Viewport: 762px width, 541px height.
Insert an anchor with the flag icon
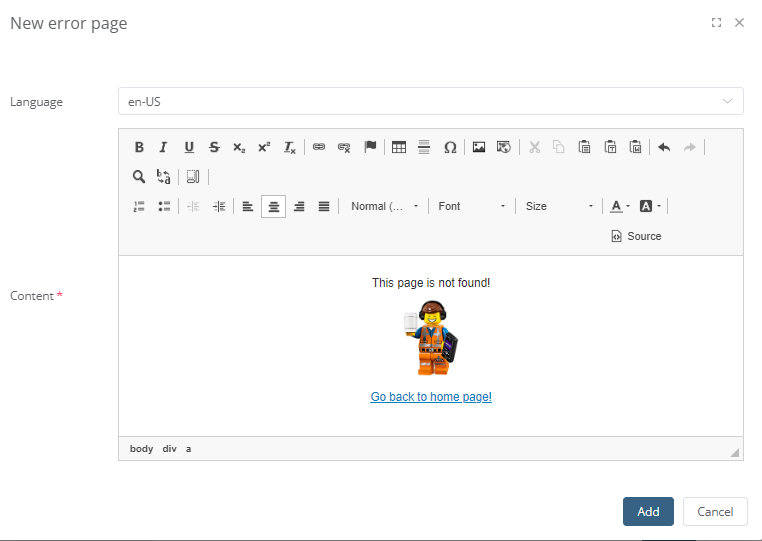(x=370, y=147)
